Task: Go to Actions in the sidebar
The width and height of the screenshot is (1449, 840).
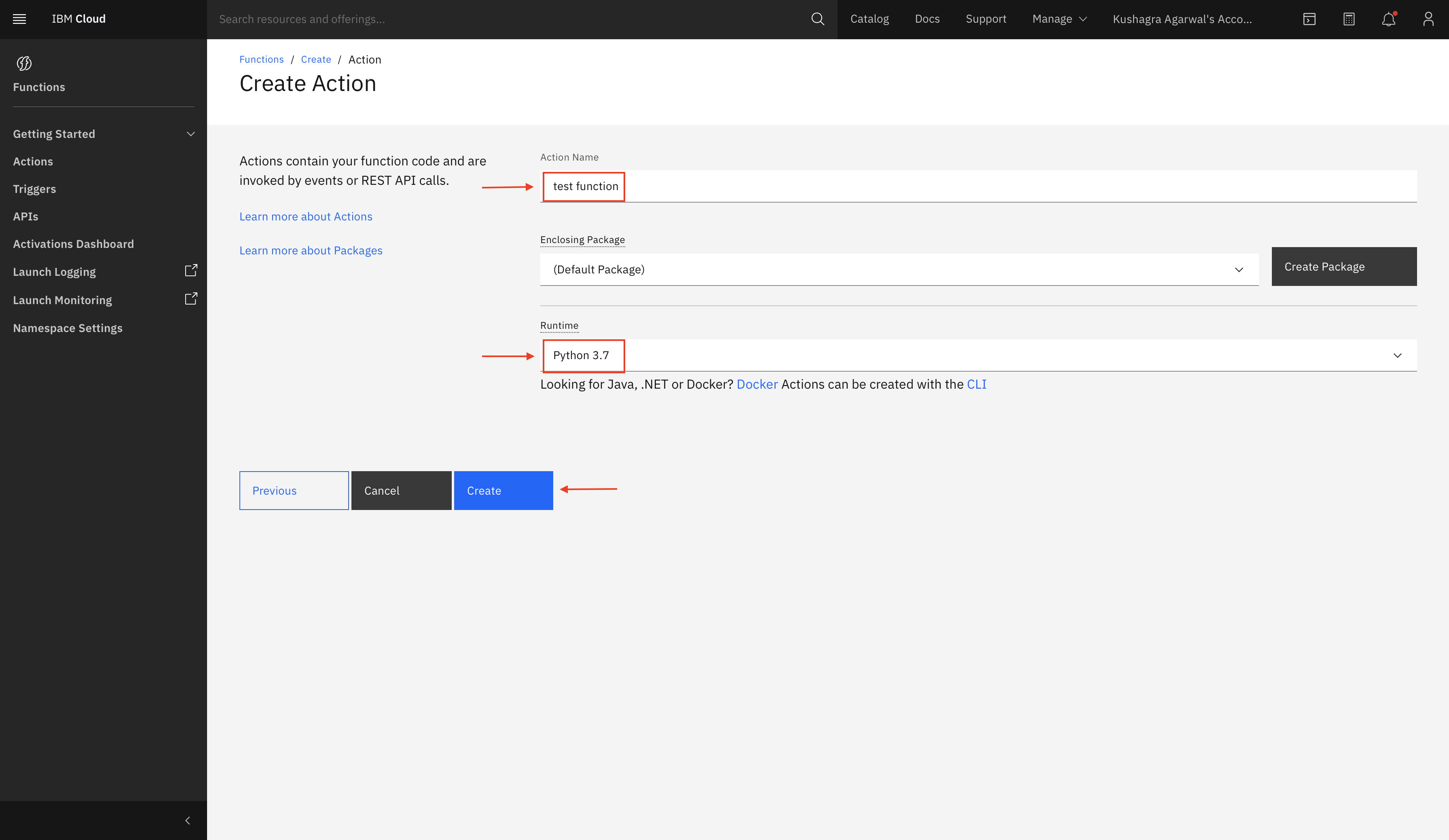Action: click(x=33, y=161)
